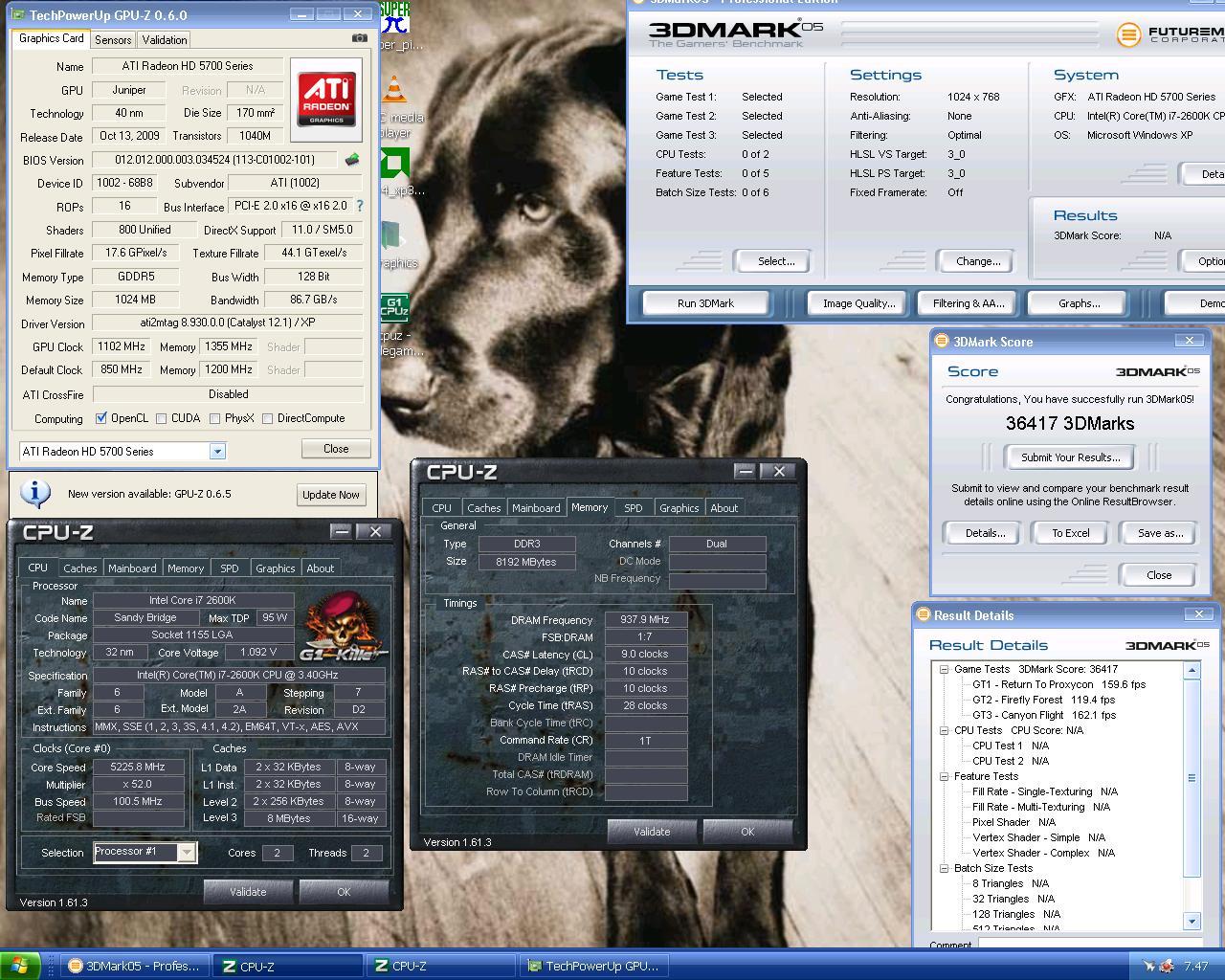This screenshot has width=1225, height=980.
Task: Switch to Sensors tab in GPU-Z
Action: (x=113, y=39)
